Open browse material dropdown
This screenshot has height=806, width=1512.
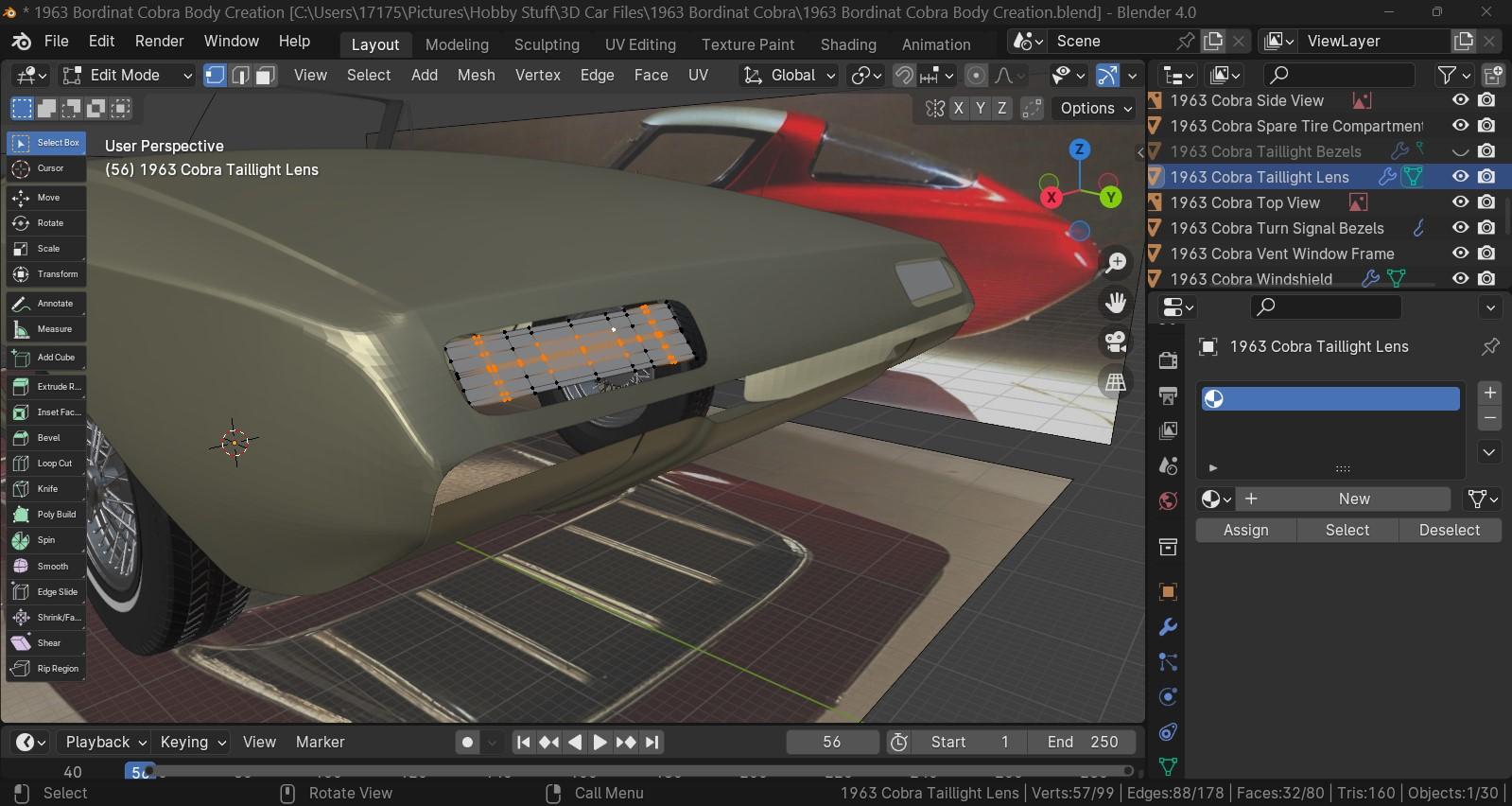1216,499
